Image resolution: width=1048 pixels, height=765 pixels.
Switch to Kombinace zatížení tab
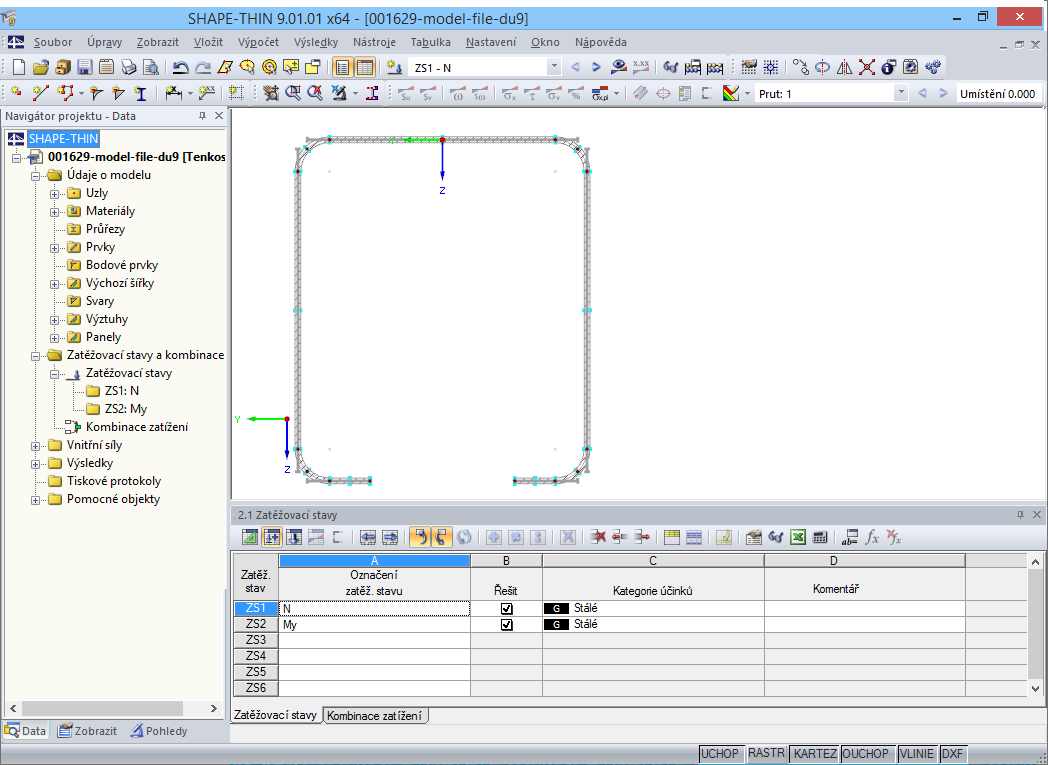374,716
